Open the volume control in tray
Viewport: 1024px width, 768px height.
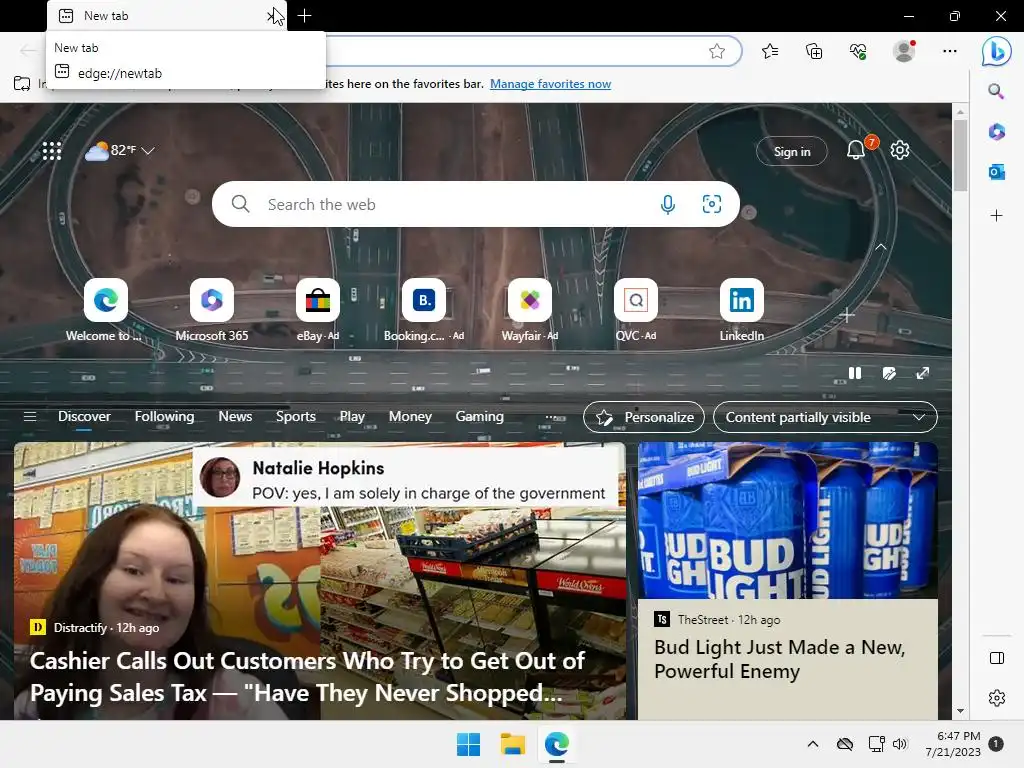pyautogui.click(x=900, y=744)
